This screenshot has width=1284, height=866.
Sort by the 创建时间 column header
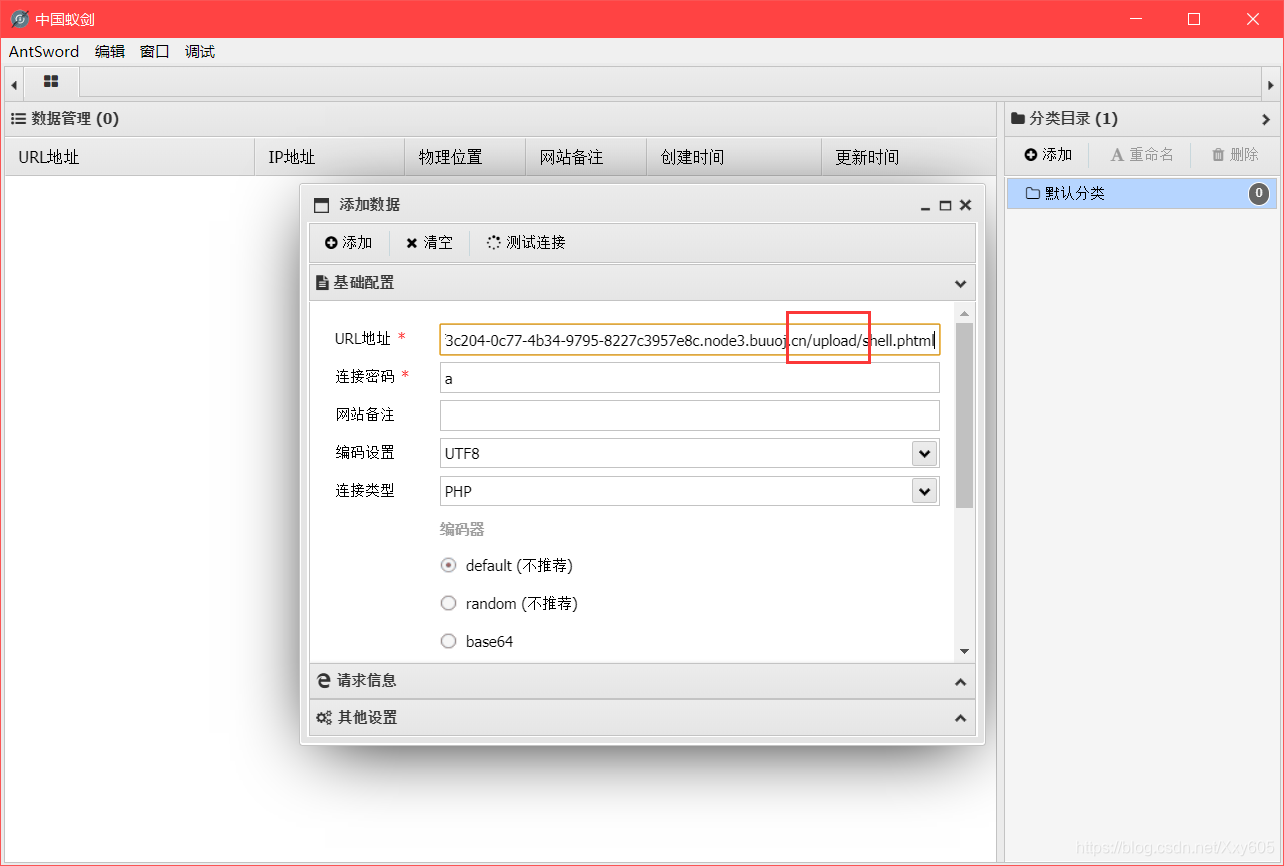[x=734, y=157]
